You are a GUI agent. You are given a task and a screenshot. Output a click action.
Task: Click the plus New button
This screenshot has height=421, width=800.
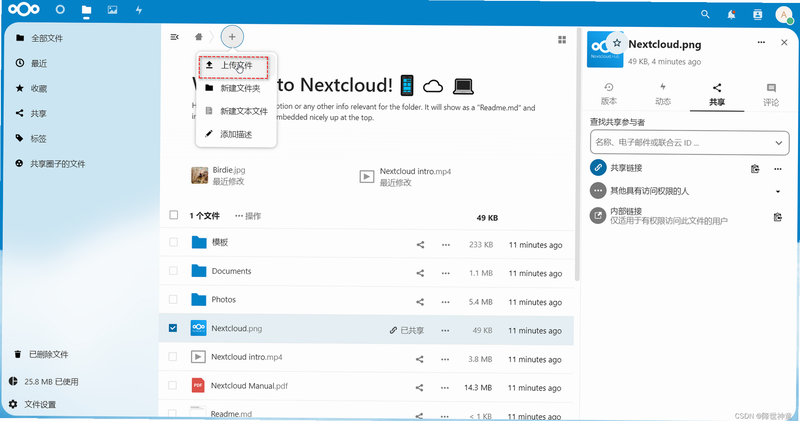pos(232,37)
